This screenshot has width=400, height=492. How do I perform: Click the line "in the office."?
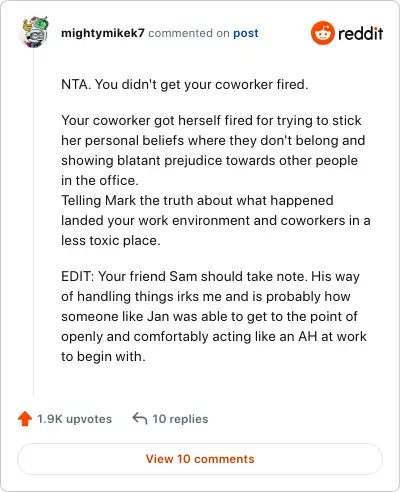pyautogui.click(x=100, y=181)
